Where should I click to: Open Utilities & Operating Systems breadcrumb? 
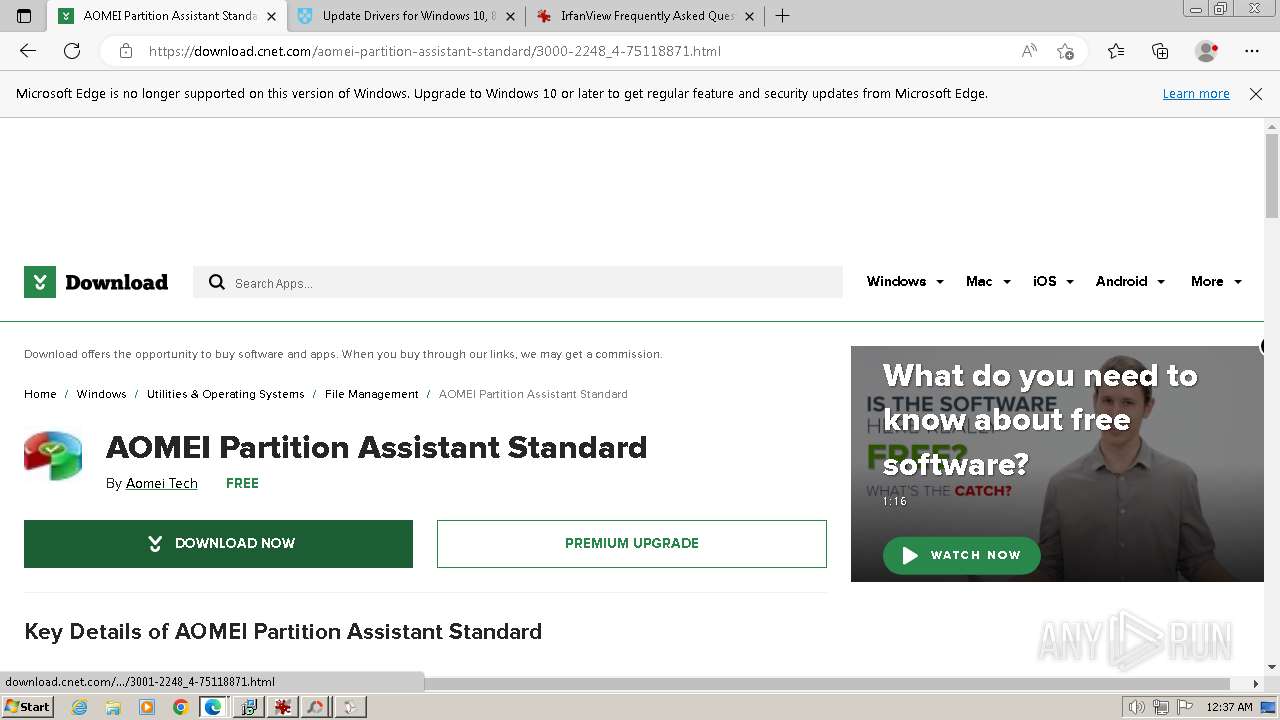225,394
